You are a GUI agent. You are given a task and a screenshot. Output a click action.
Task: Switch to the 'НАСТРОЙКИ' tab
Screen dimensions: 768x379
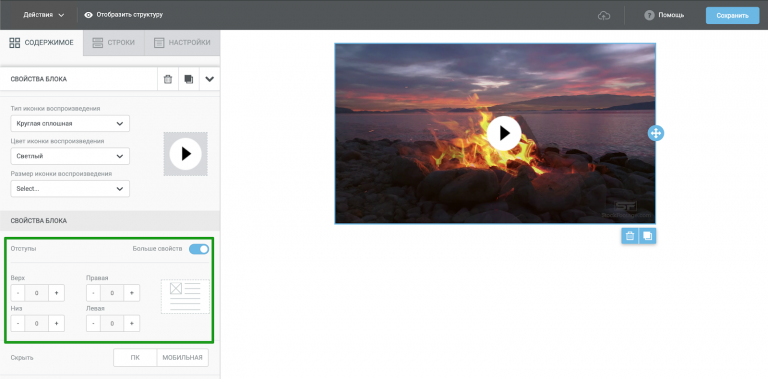(x=182, y=43)
